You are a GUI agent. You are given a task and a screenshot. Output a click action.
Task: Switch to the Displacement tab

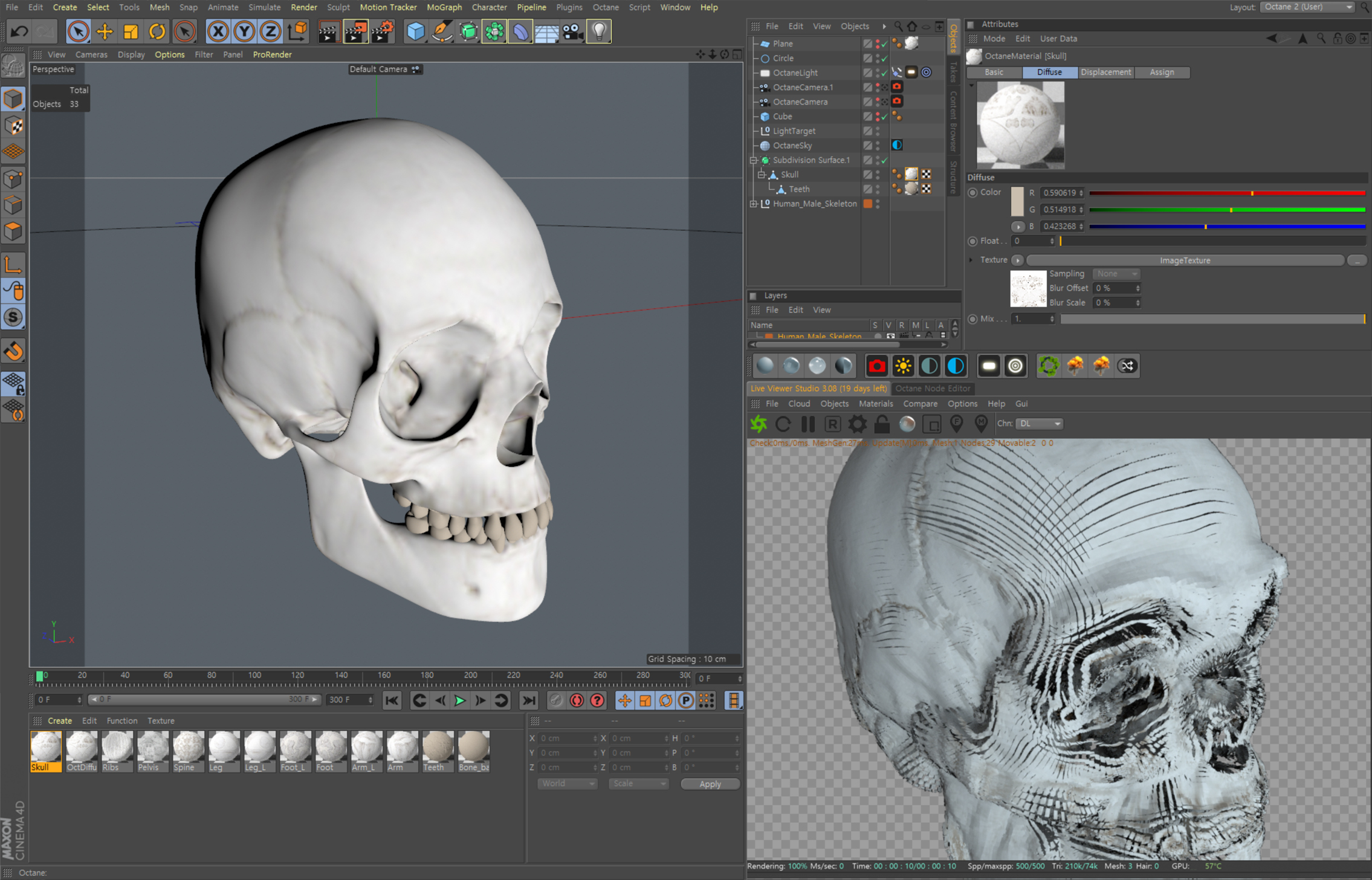[1105, 72]
